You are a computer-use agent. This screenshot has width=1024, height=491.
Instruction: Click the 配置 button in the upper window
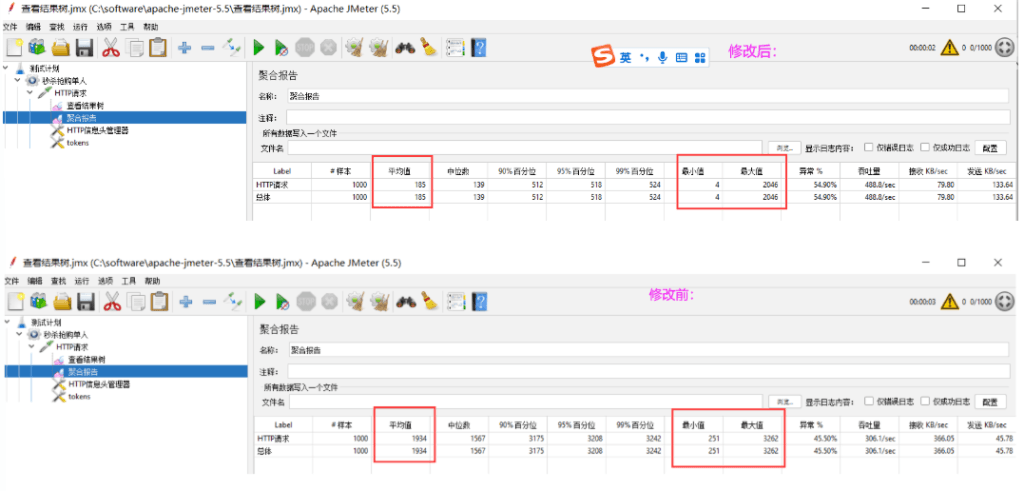(990, 148)
